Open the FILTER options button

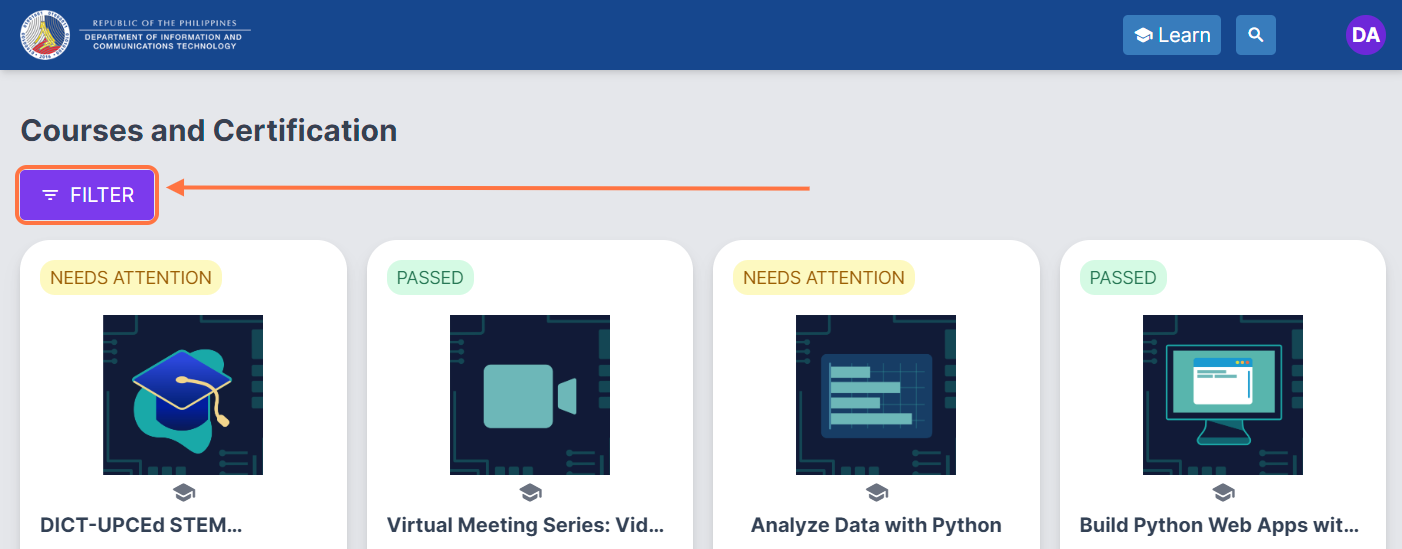click(88, 195)
